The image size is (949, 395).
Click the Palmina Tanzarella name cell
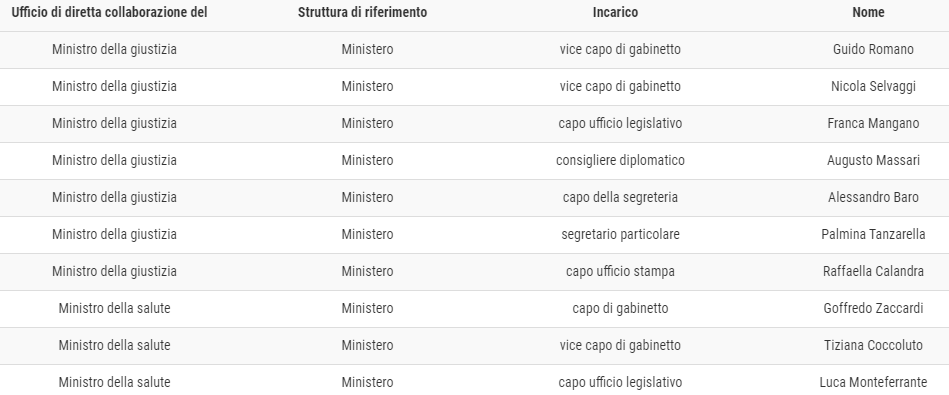(x=873, y=234)
